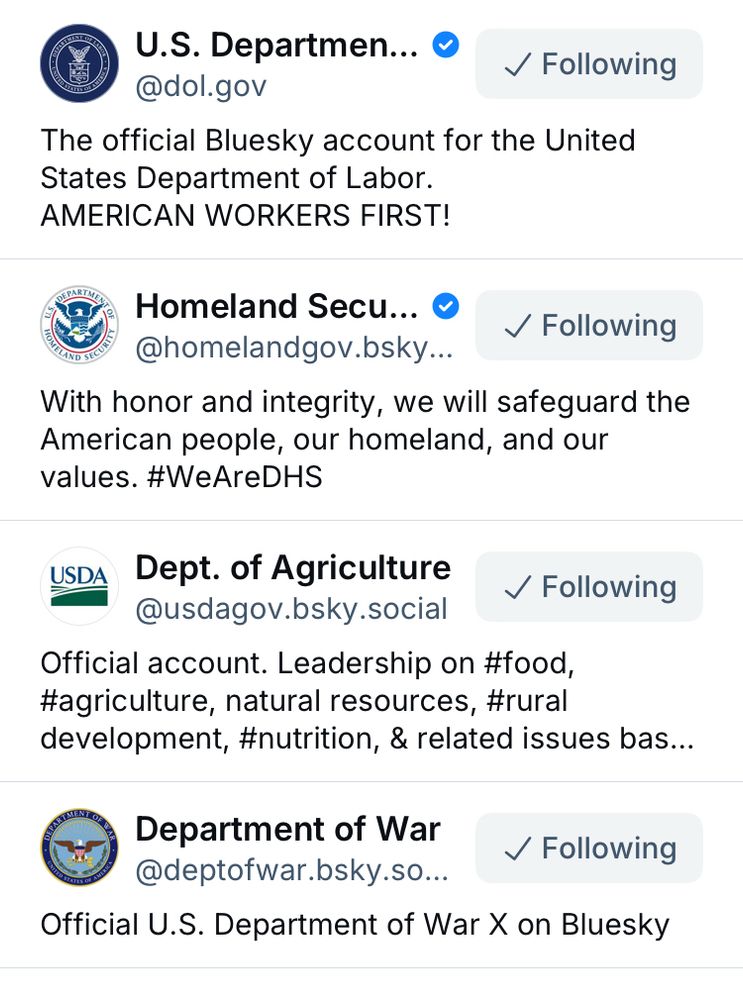This screenshot has width=743, height=1000.
Task: Click the Department of War seal avatar
Action: click(79, 848)
